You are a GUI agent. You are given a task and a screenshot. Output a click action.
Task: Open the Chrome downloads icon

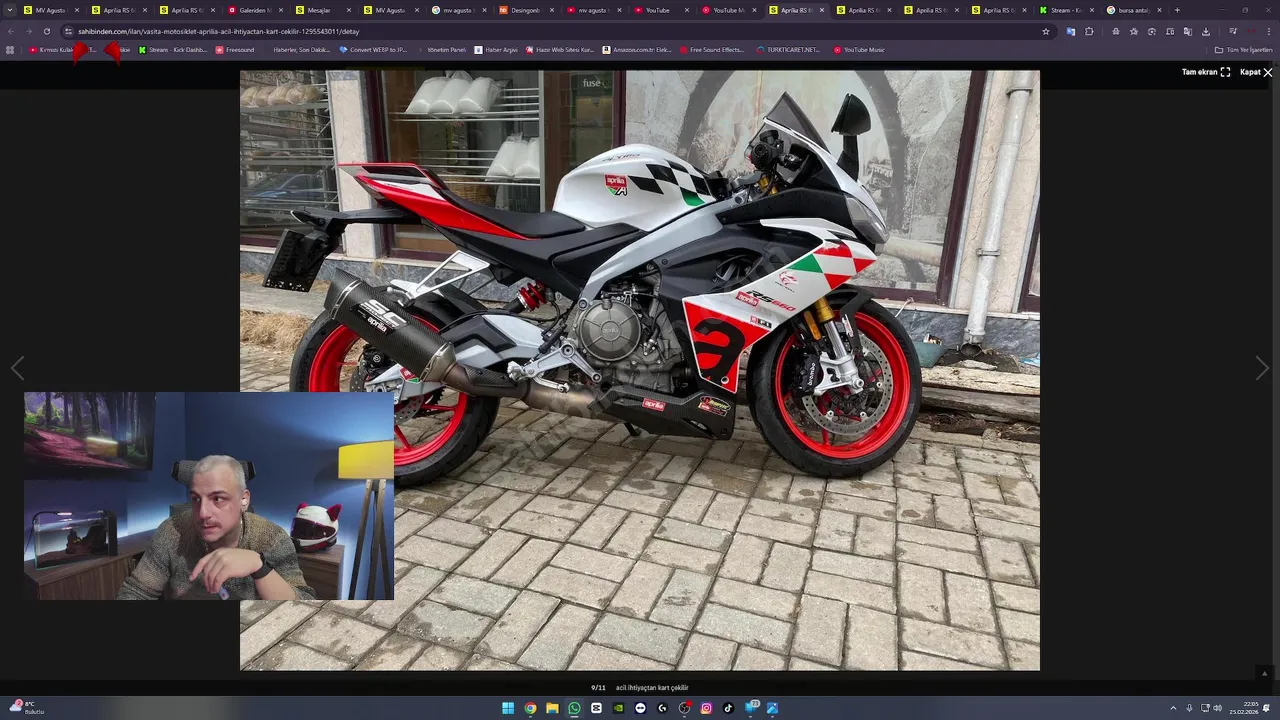point(1206,31)
